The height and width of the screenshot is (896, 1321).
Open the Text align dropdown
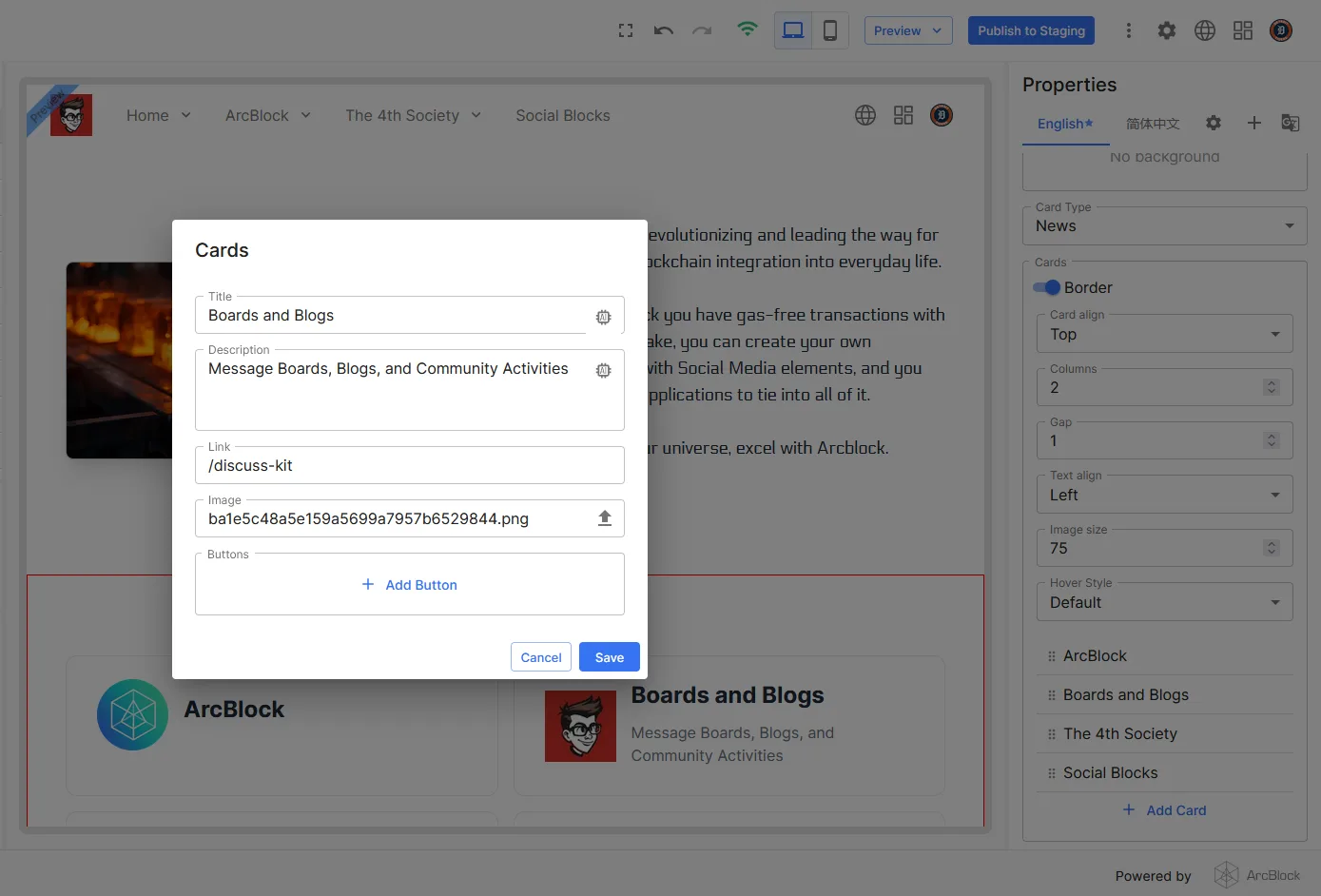1165,495
